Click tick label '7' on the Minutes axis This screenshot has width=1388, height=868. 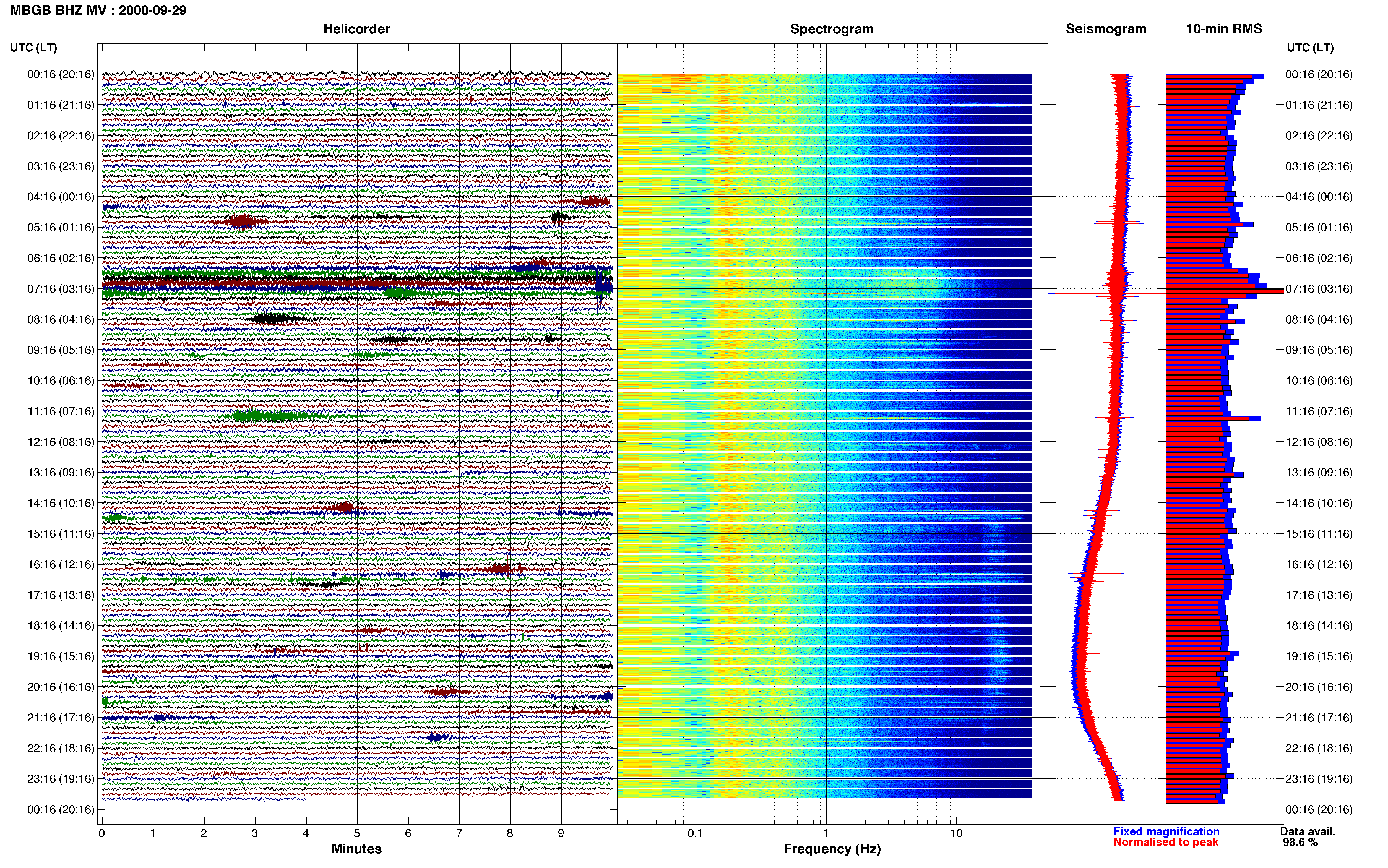[459, 833]
